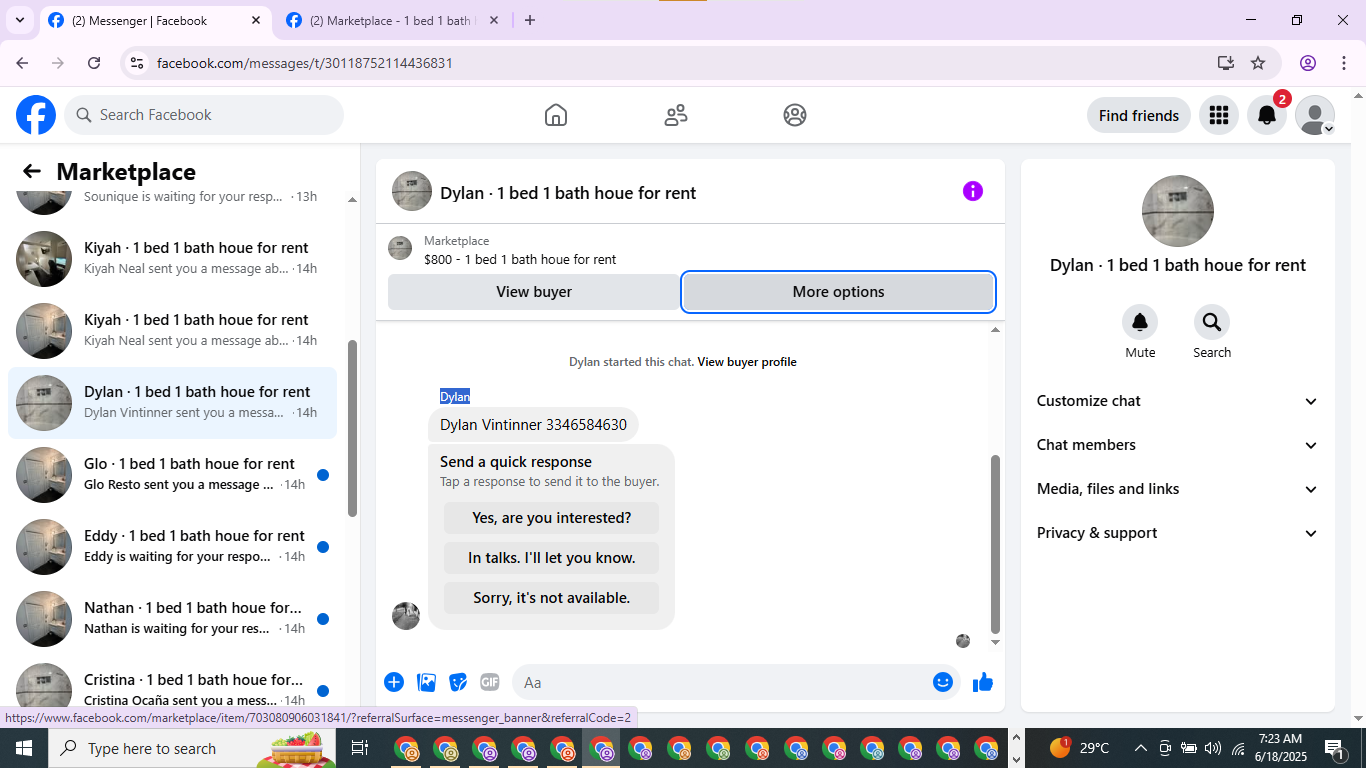Attach a file with photo icon

coord(427,682)
